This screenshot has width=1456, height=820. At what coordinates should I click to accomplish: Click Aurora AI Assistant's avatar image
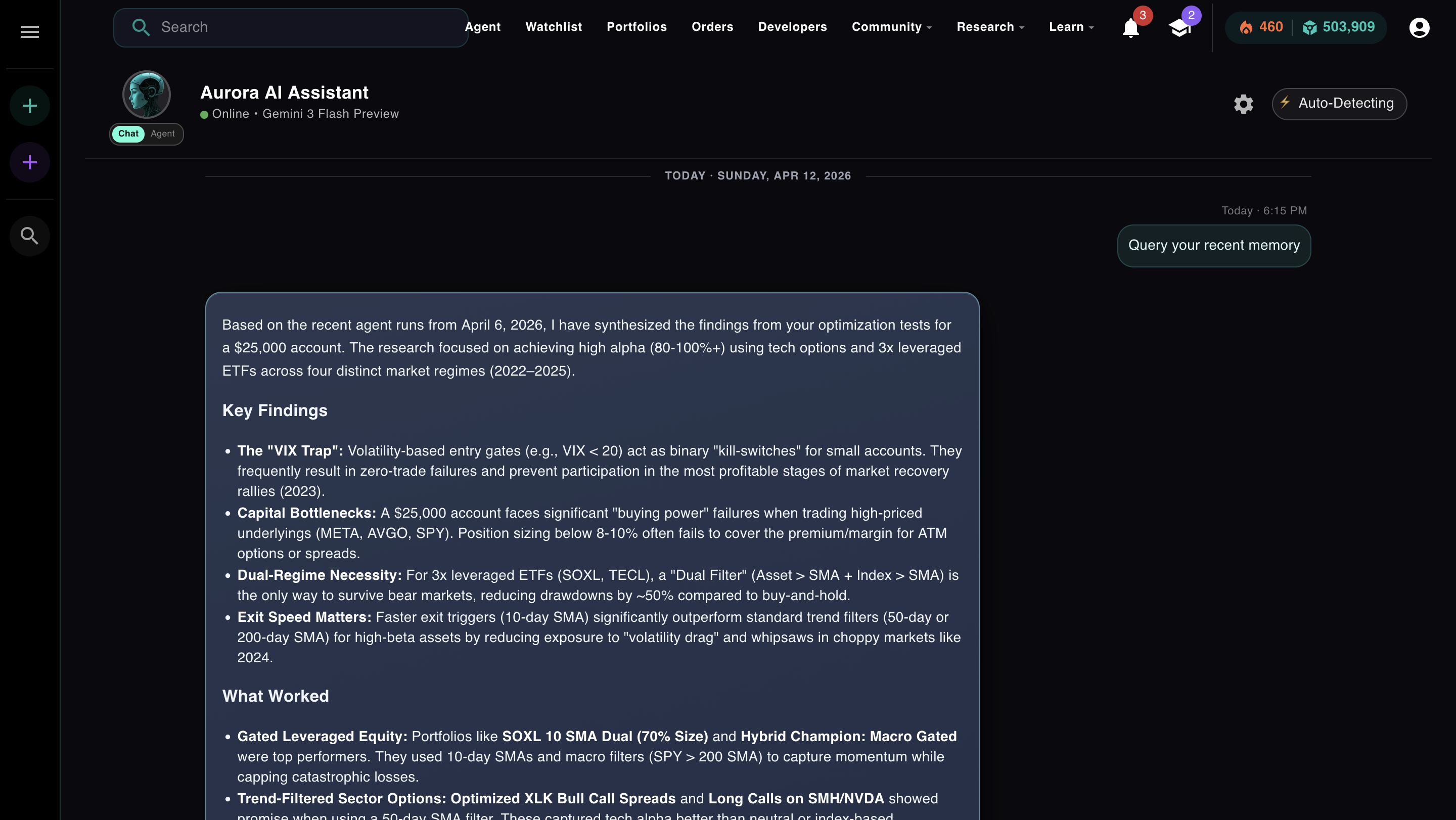click(x=146, y=95)
